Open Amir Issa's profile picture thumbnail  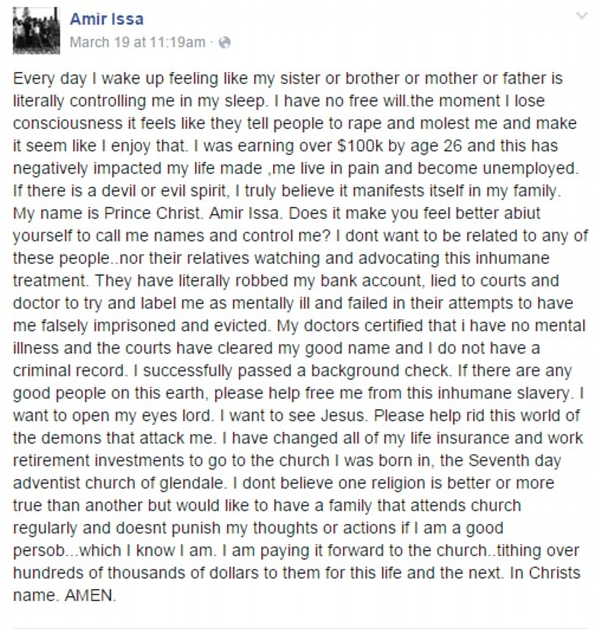[36, 30]
